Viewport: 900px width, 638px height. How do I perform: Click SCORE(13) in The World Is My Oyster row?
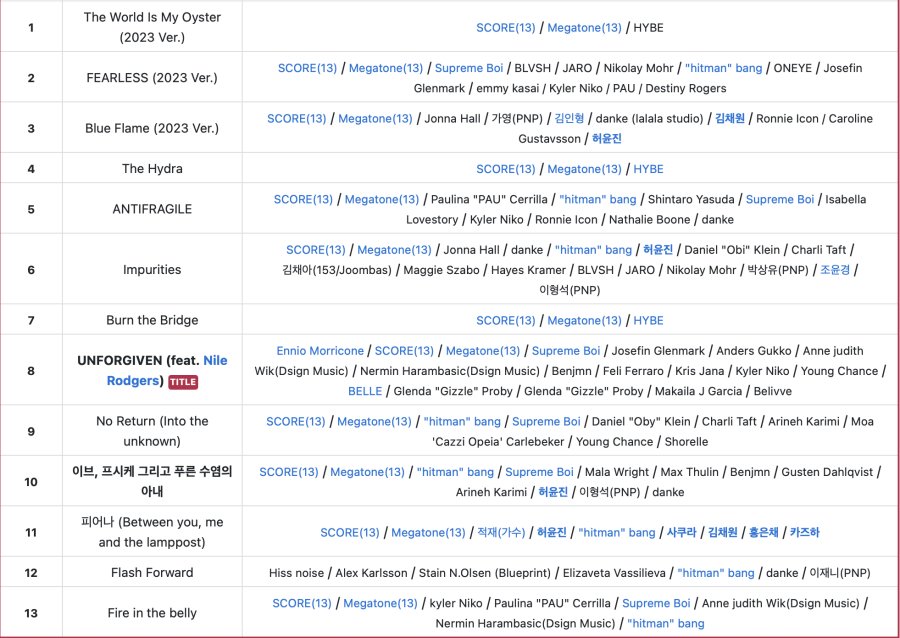(506, 28)
